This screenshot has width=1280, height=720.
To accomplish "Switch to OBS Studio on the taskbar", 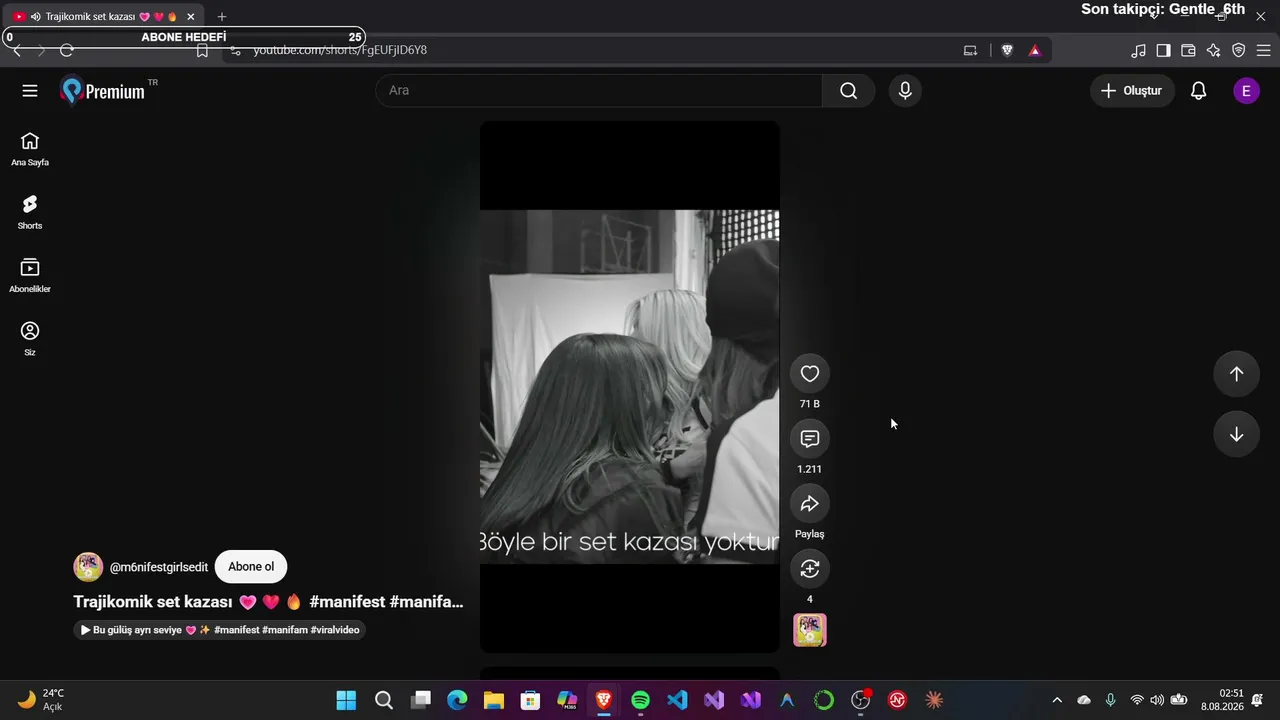I will click(861, 700).
